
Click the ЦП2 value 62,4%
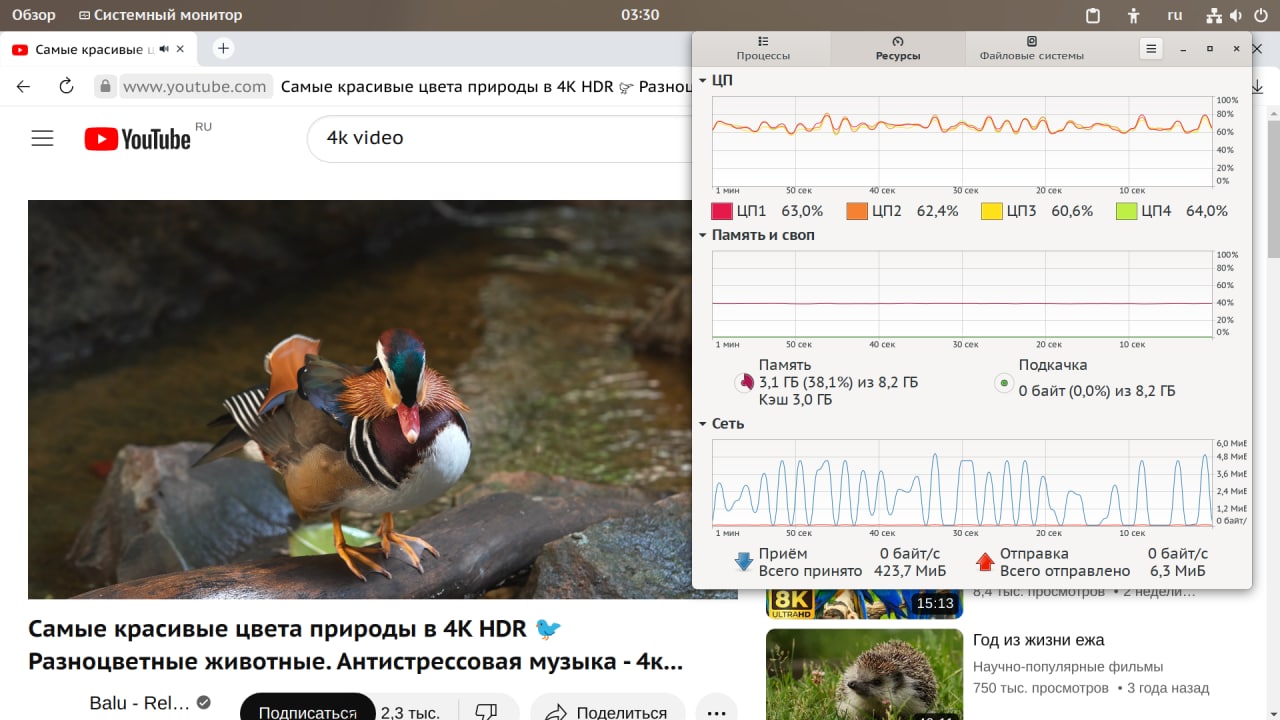[937, 211]
